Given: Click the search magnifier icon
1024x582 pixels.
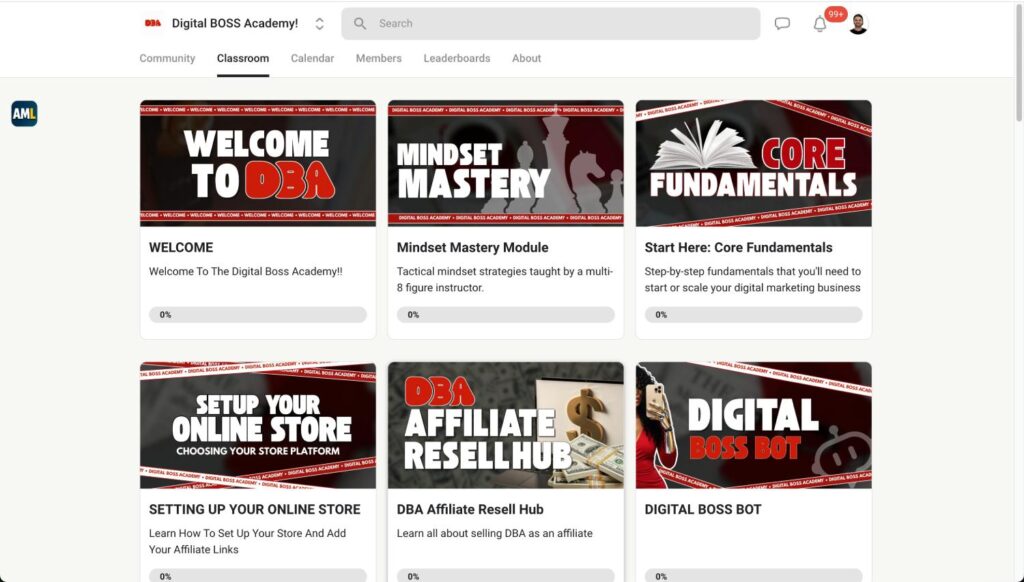Looking at the screenshot, I should tap(360, 24).
